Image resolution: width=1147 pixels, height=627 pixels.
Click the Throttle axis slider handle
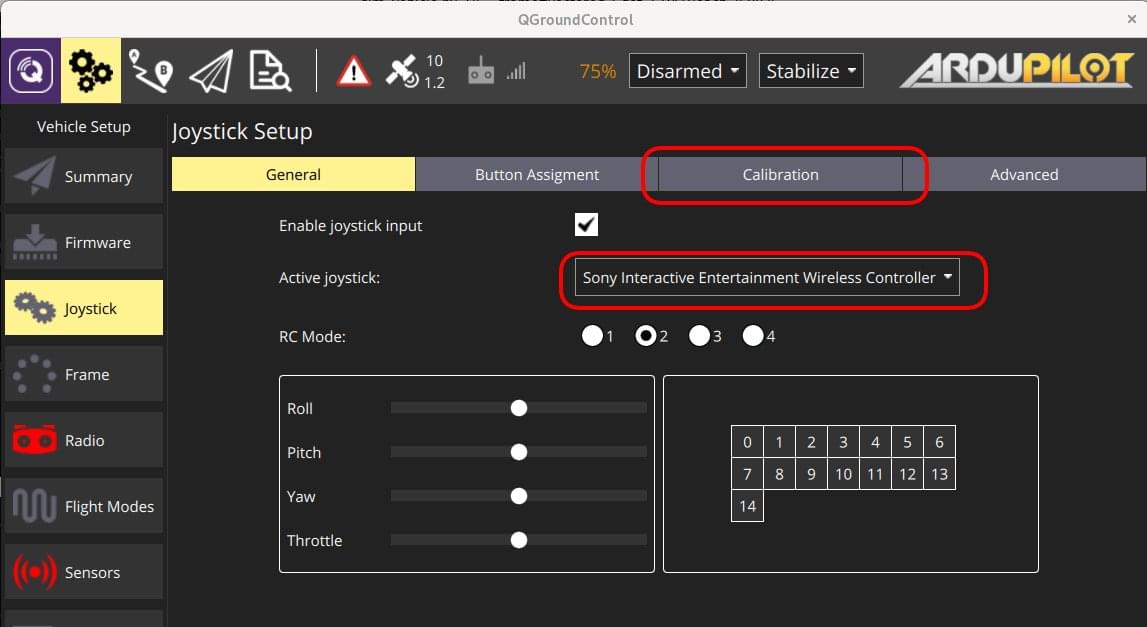click(x=518, y=540)
